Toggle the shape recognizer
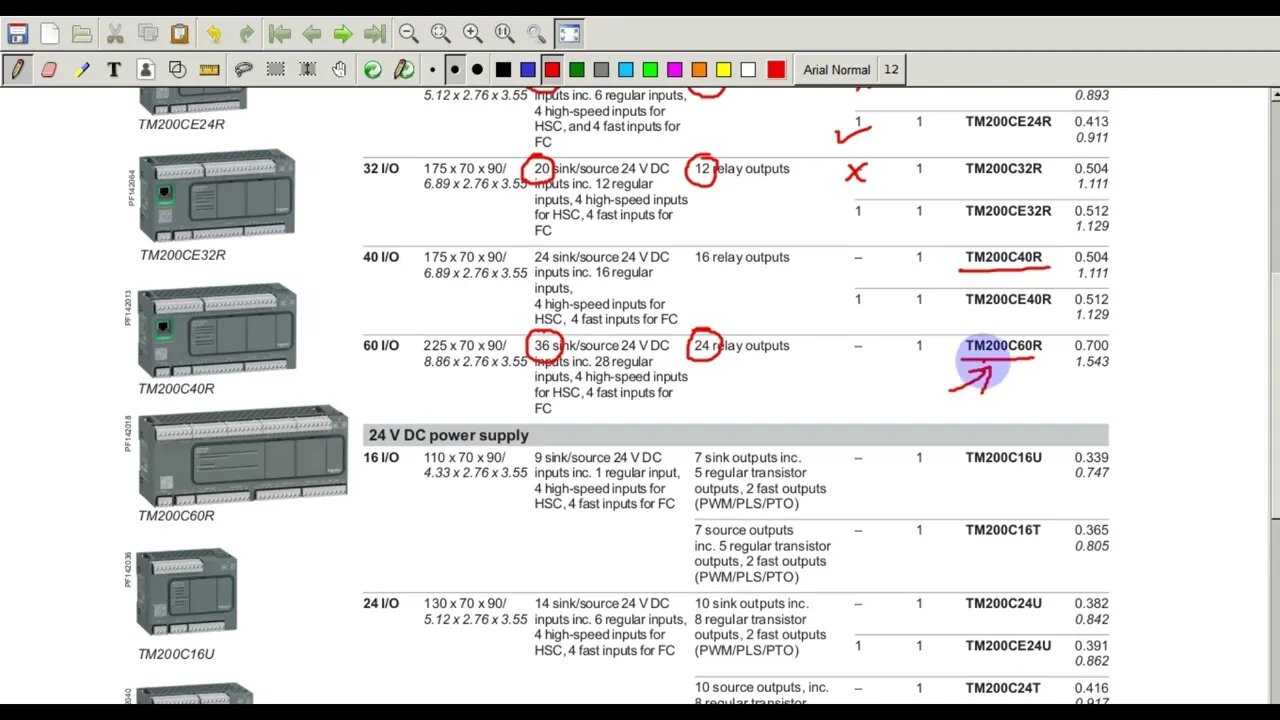Viewport: 1280px width, 720px height. click(178, 69)
